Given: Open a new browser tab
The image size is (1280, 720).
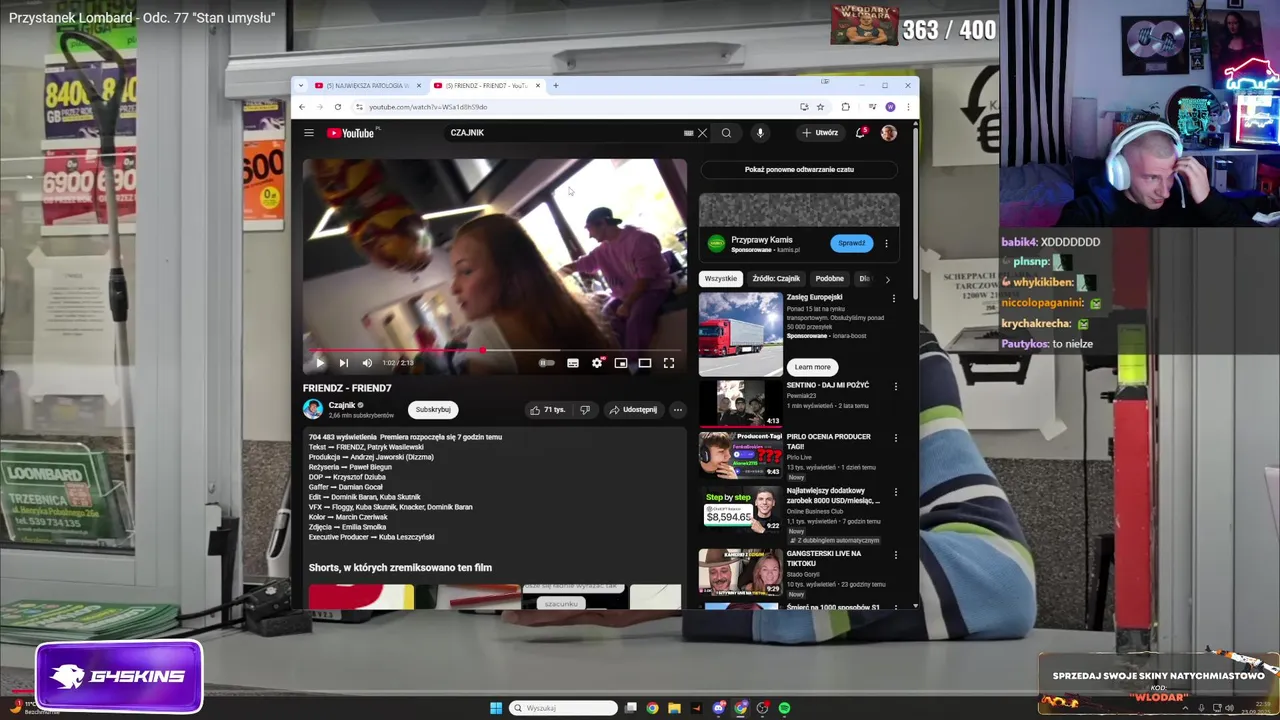Looking at the screenshot, I should 556,86.
